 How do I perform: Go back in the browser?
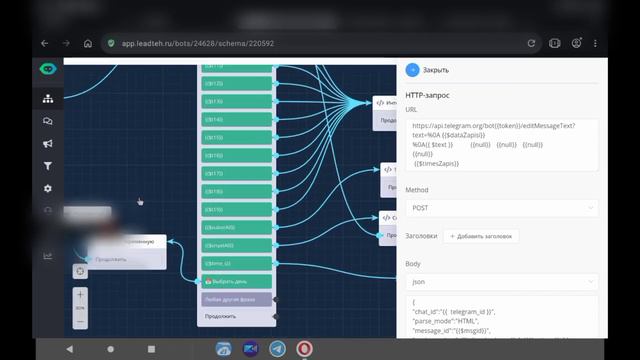pos(45,43)
